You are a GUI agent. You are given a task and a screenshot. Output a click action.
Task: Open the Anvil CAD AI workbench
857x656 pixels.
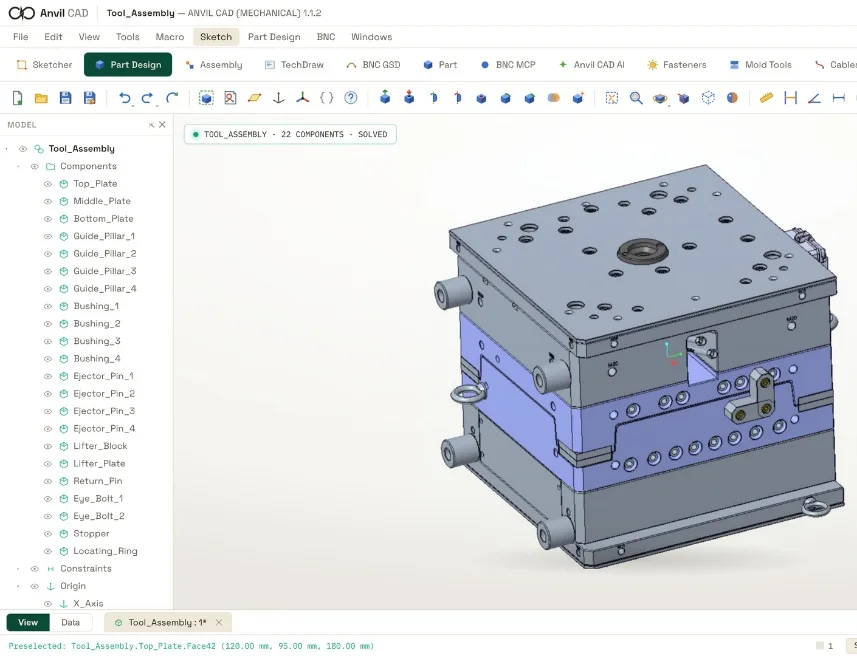coord(591,65)
